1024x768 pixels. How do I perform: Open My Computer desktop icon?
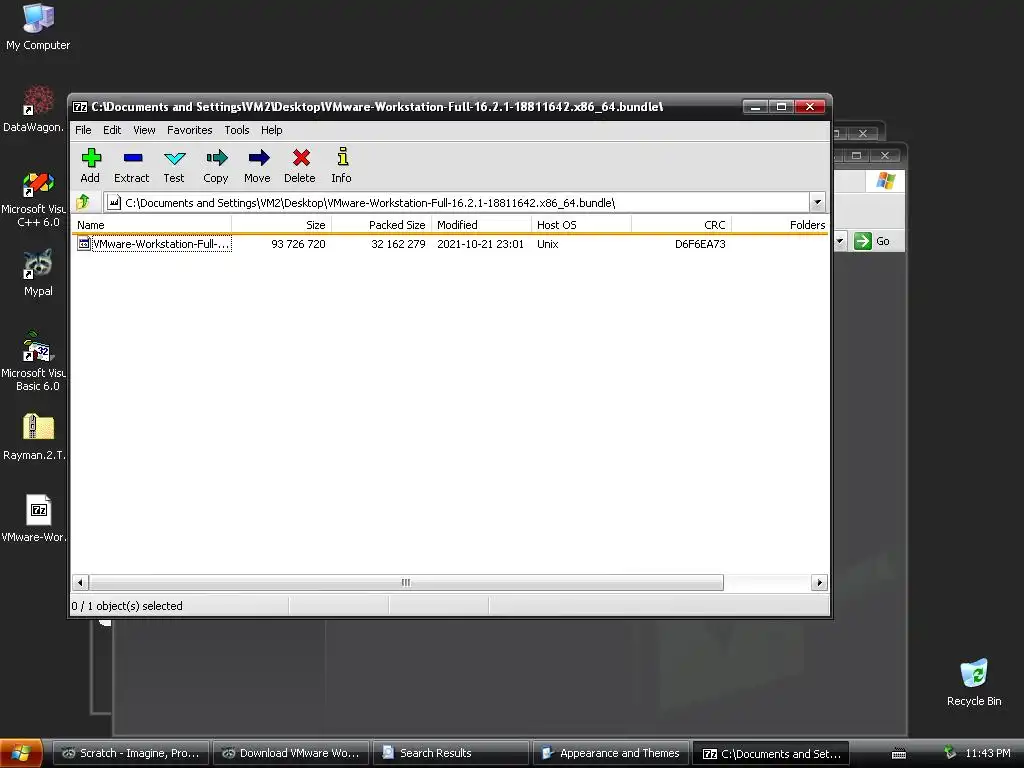coord(38,26)
